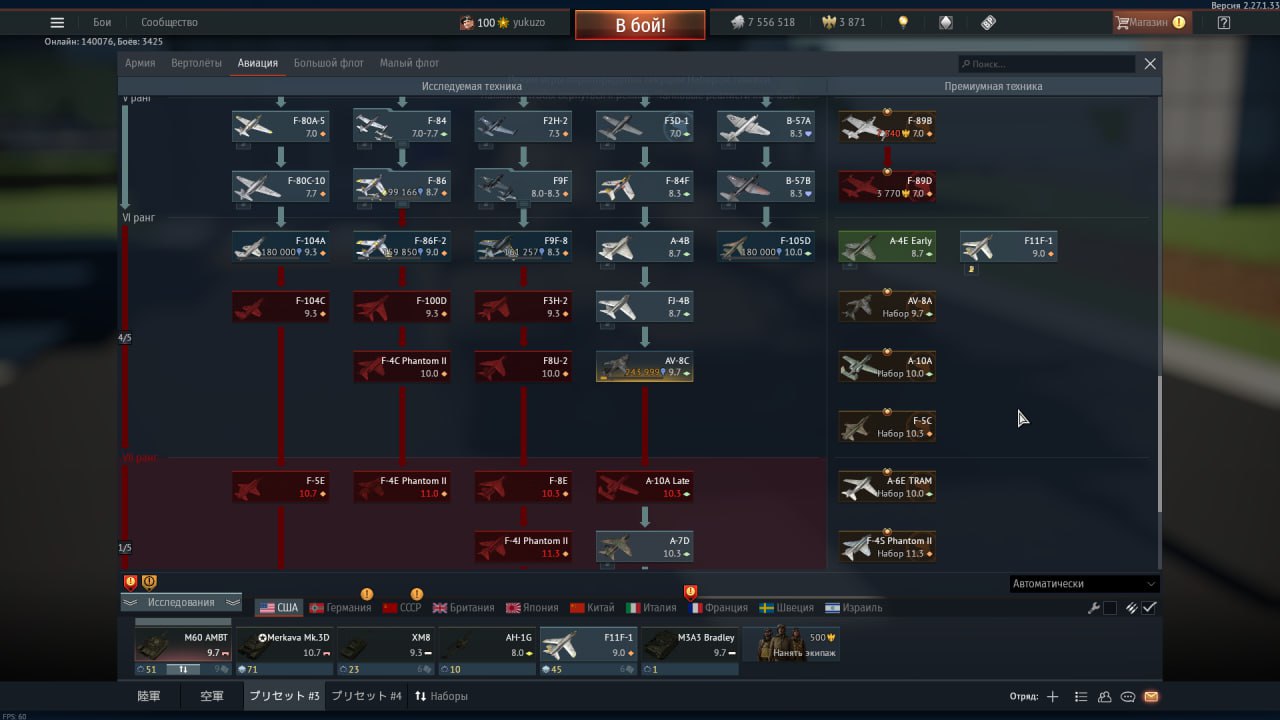1280x720 pixels.
Task: Select the A-4E Early premium aircraft
Action: (x=887, y=246)
